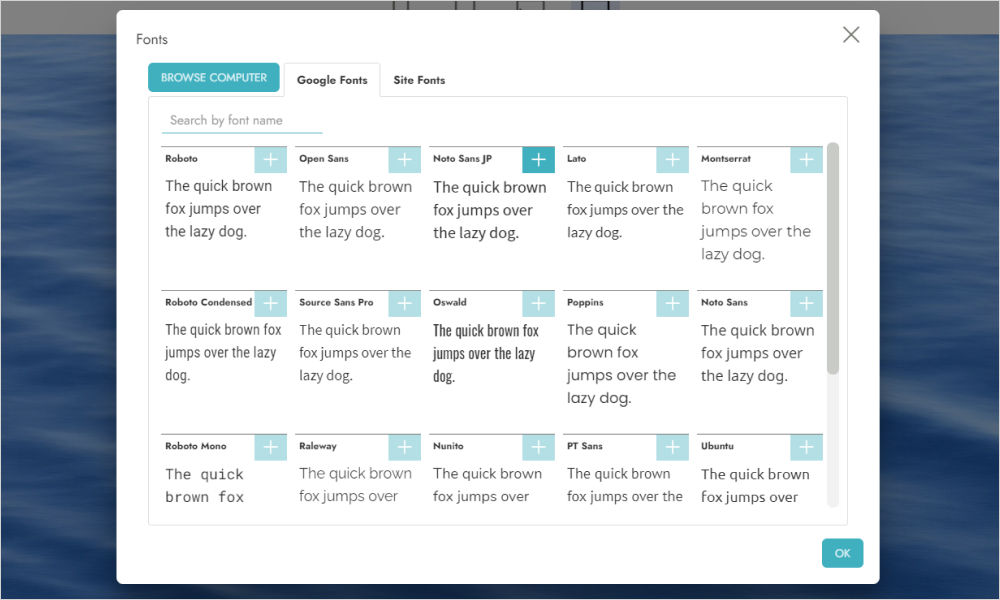This screenshot has width=1000, height=600.
Task: Add Source Sans Pro with its plus icon
Action: 404,303
